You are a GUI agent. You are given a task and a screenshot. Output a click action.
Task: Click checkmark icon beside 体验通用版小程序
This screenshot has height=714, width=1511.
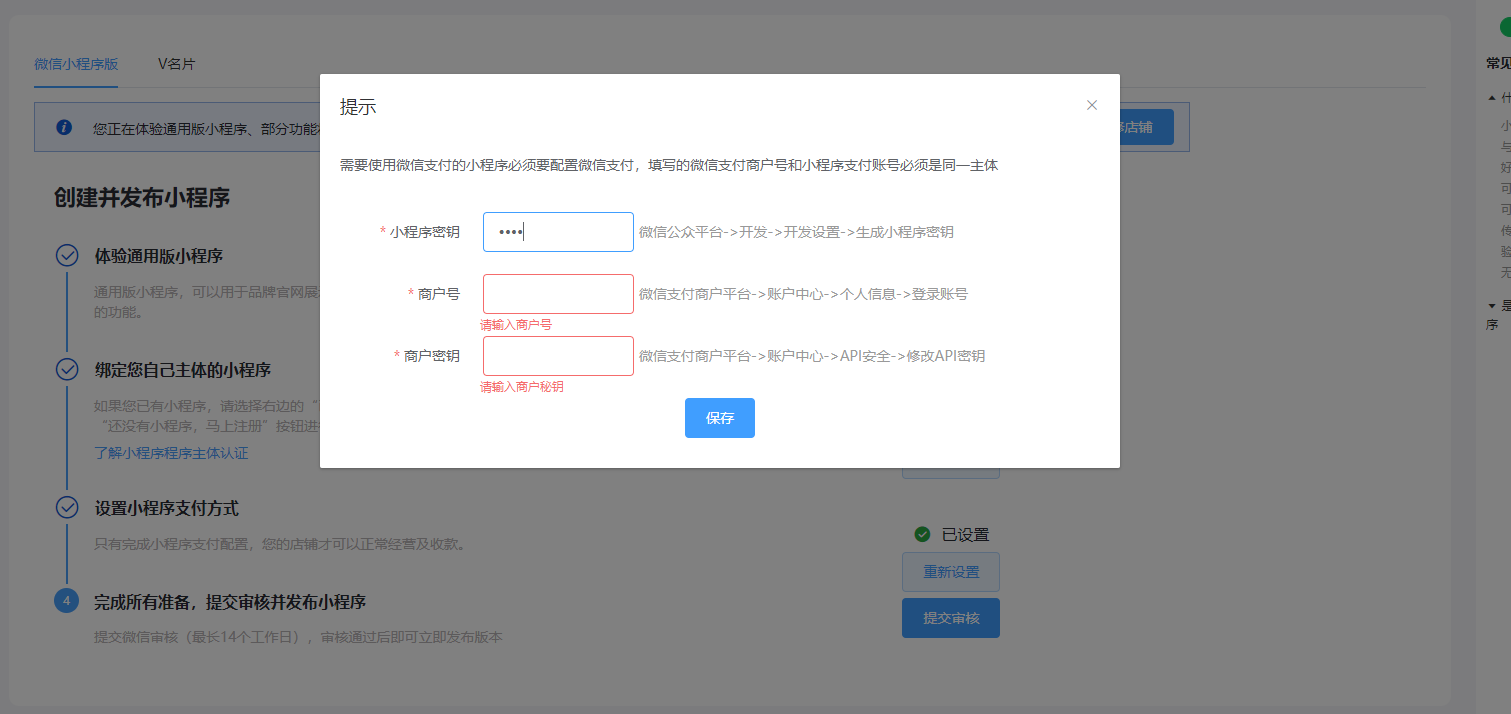[67, 256]
